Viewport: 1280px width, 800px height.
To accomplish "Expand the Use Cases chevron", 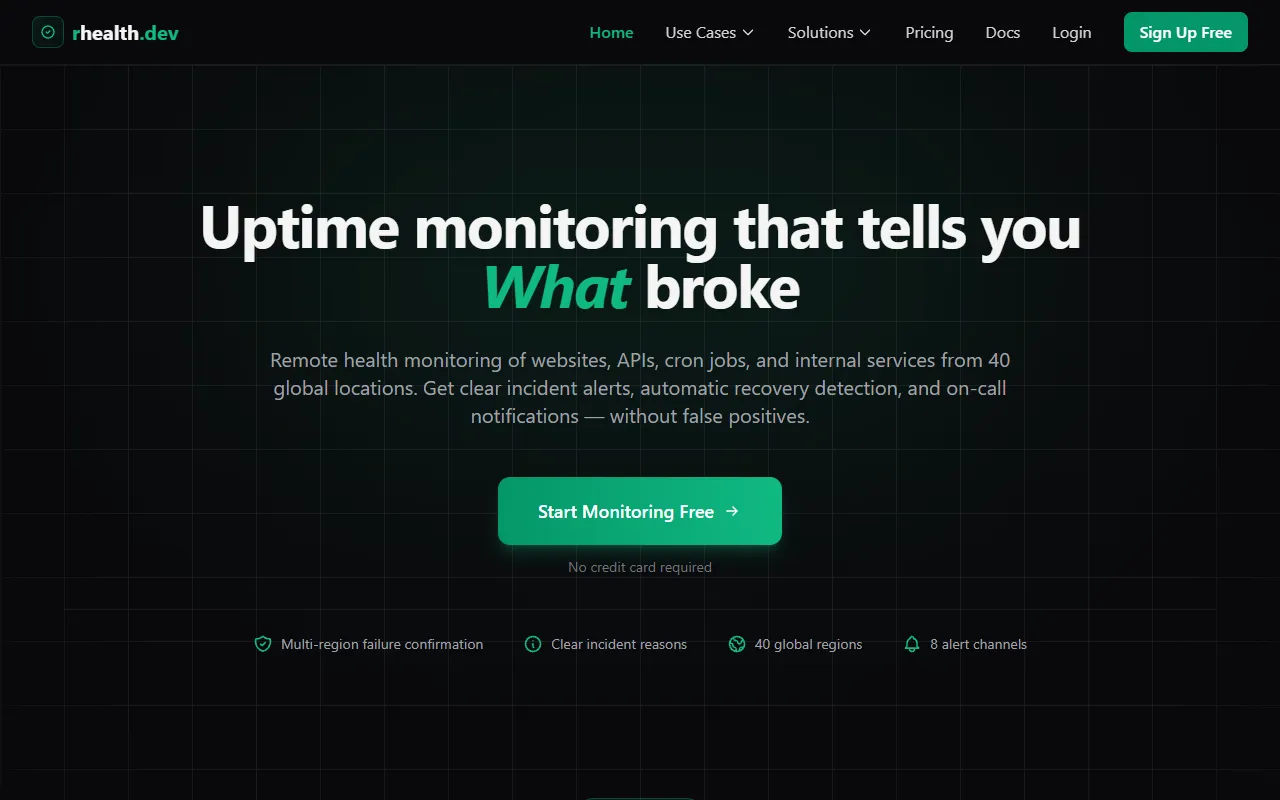I will [747, 33].
